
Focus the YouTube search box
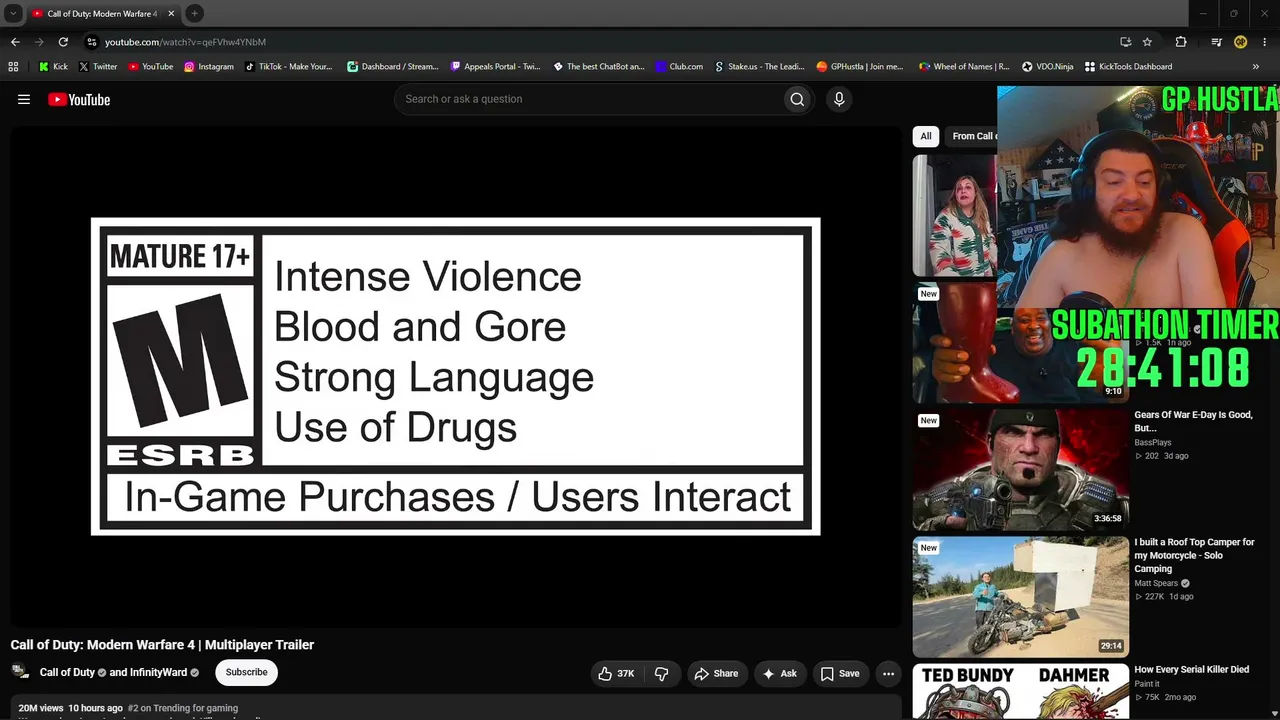coord(589,99)
